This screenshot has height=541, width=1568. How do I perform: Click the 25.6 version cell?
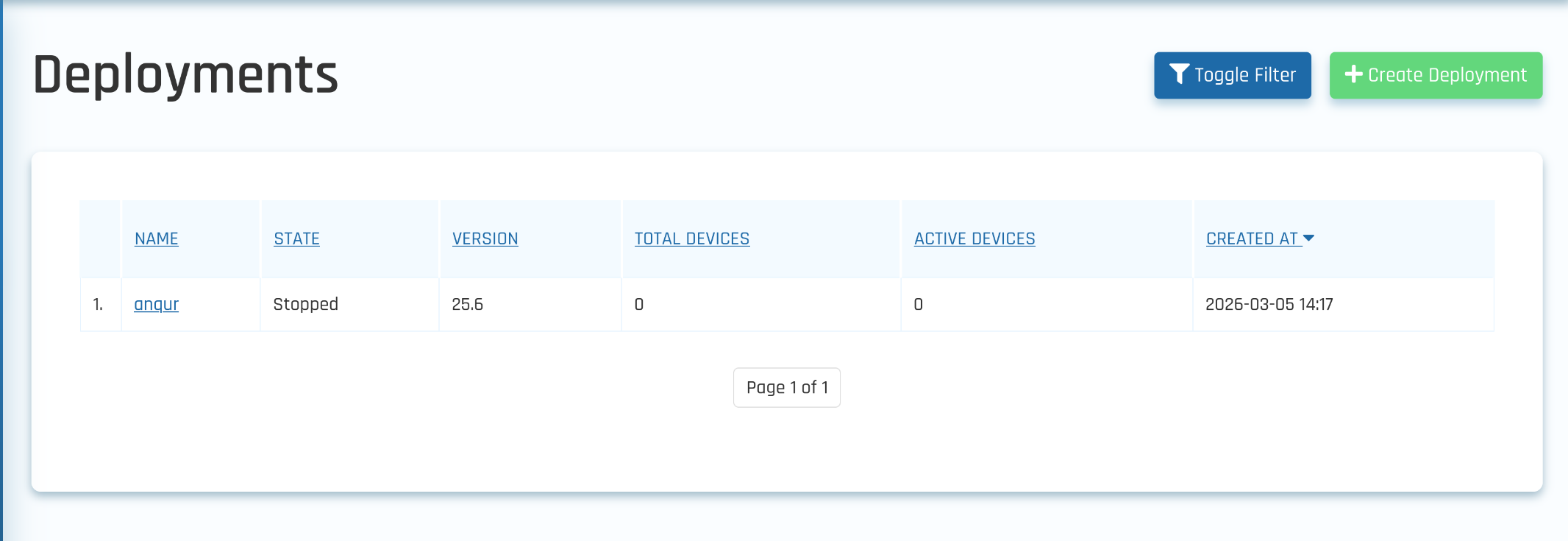point(467,304)
